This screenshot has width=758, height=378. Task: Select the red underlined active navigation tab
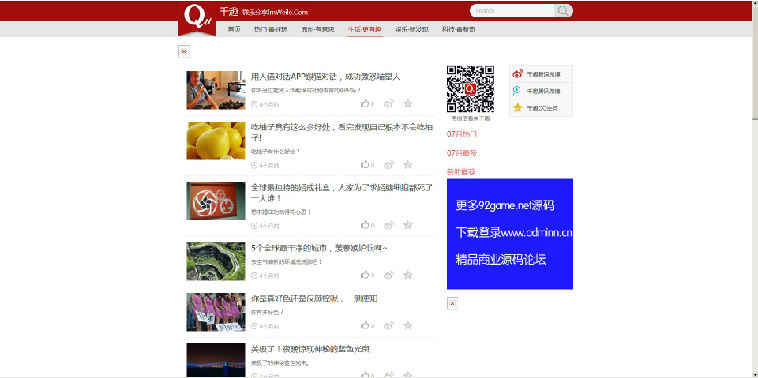coord(364,29)
